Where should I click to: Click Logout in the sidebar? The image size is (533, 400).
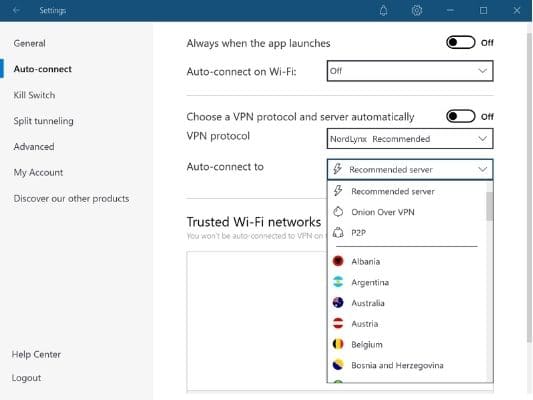pos(26,378)
